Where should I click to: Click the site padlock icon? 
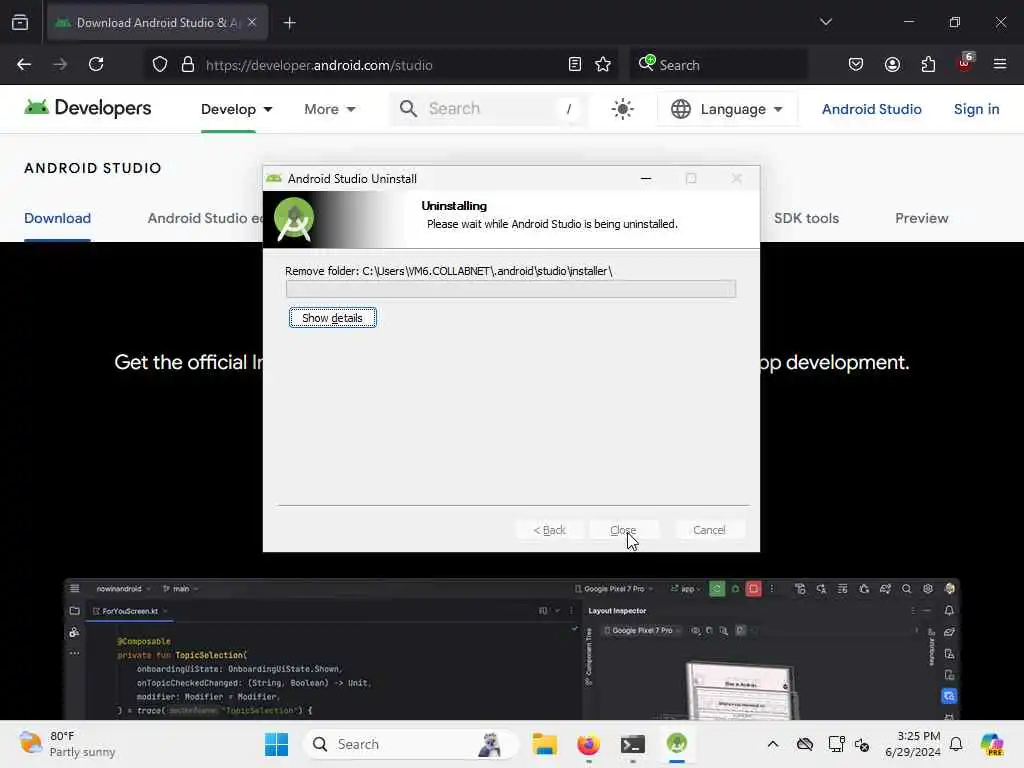pos(188,65)
